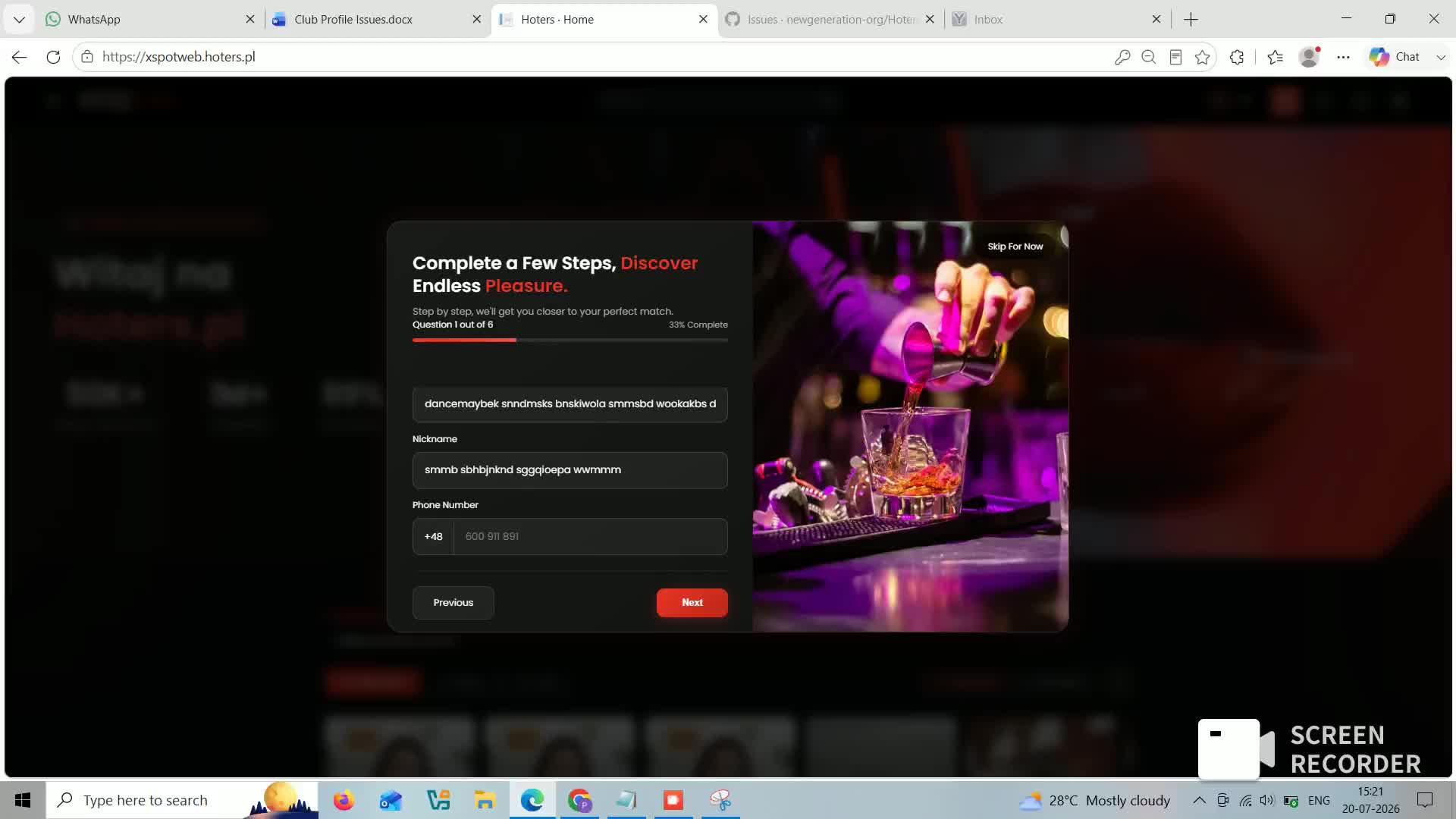Image resolution: width=1456 pixels, height=819 pixels.
Task: View site information via the lock icon
Action: tap(87, 57)
